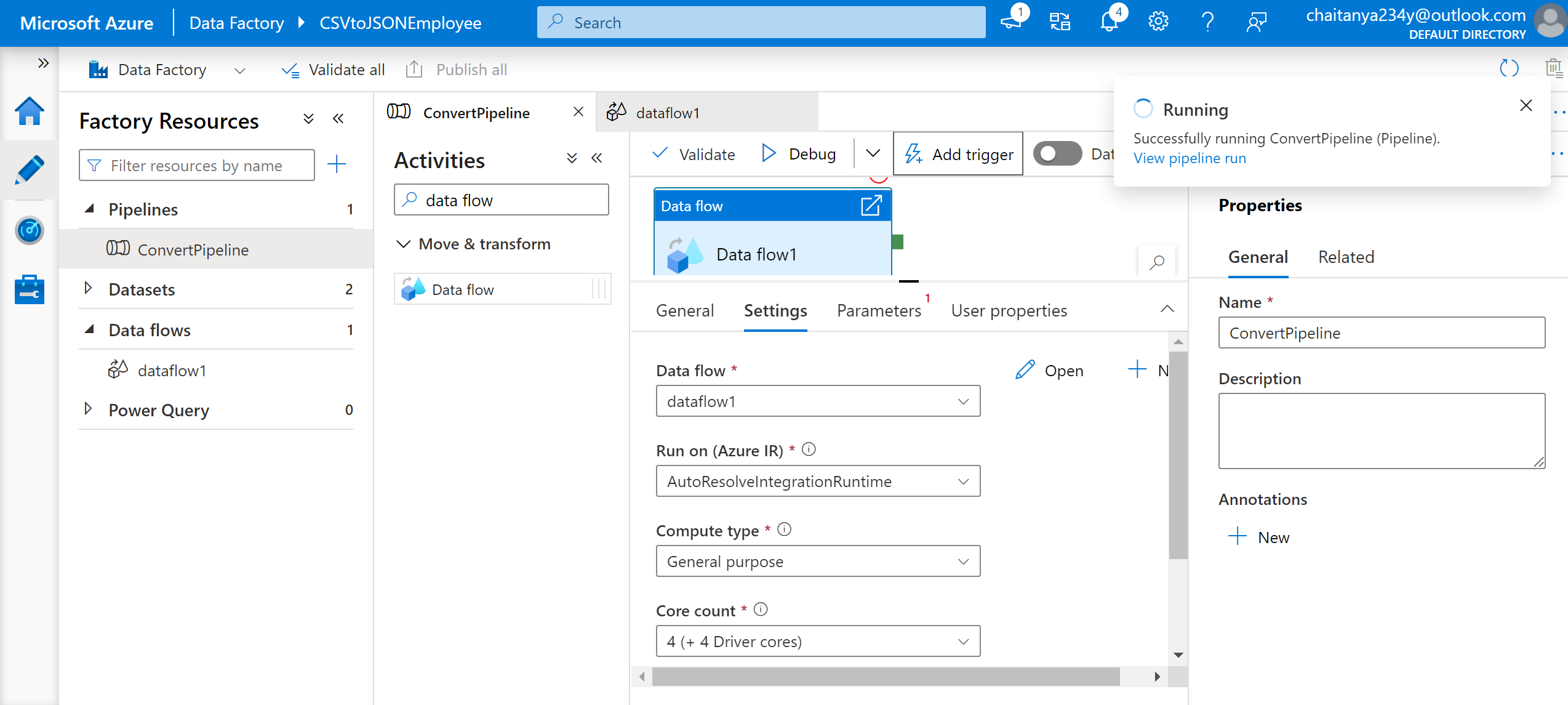1568x705 pixels.
Task: Collapse the Factory Resources pane
Action: [338, 118]
